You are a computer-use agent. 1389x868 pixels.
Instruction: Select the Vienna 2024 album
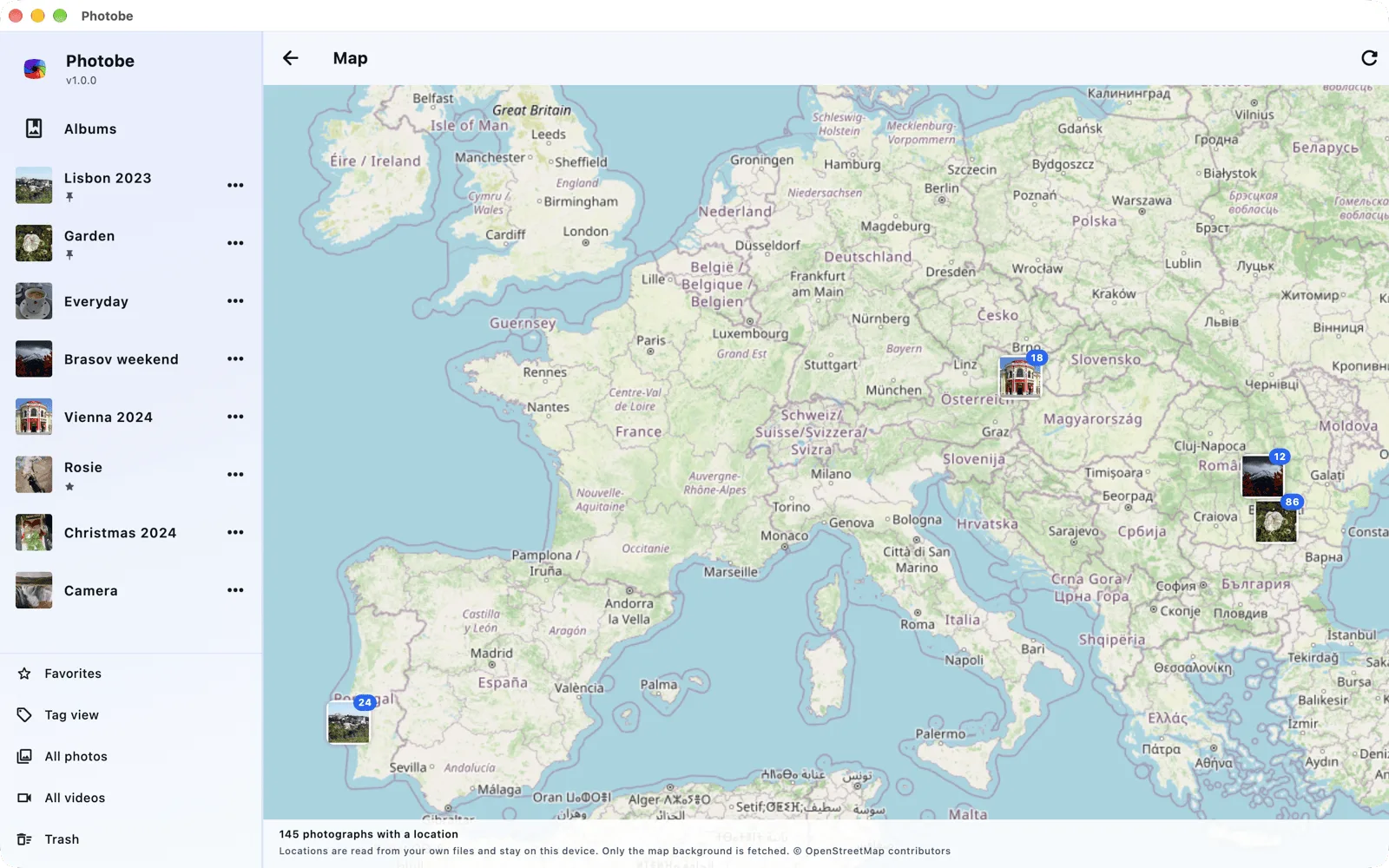point(130,417)
